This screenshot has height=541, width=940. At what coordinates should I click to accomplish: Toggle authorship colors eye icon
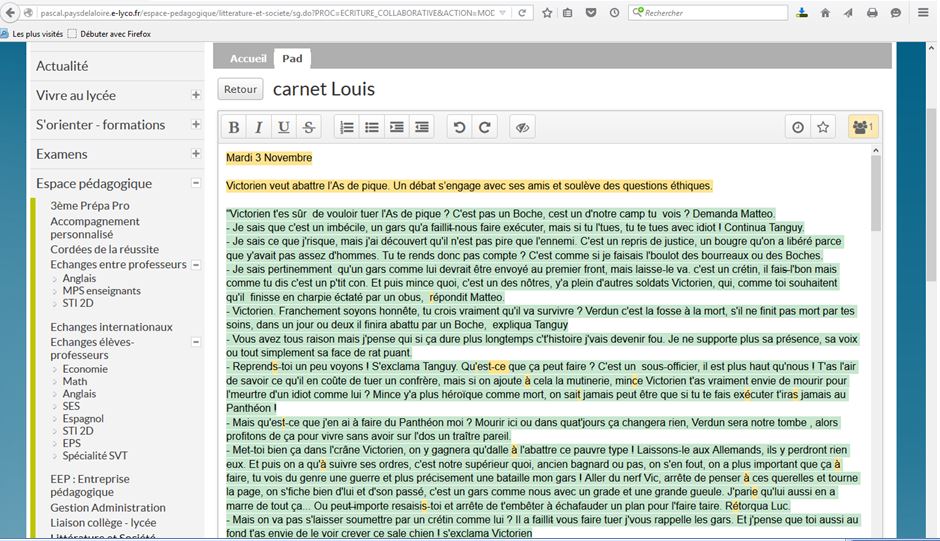(x=521, y=127)
